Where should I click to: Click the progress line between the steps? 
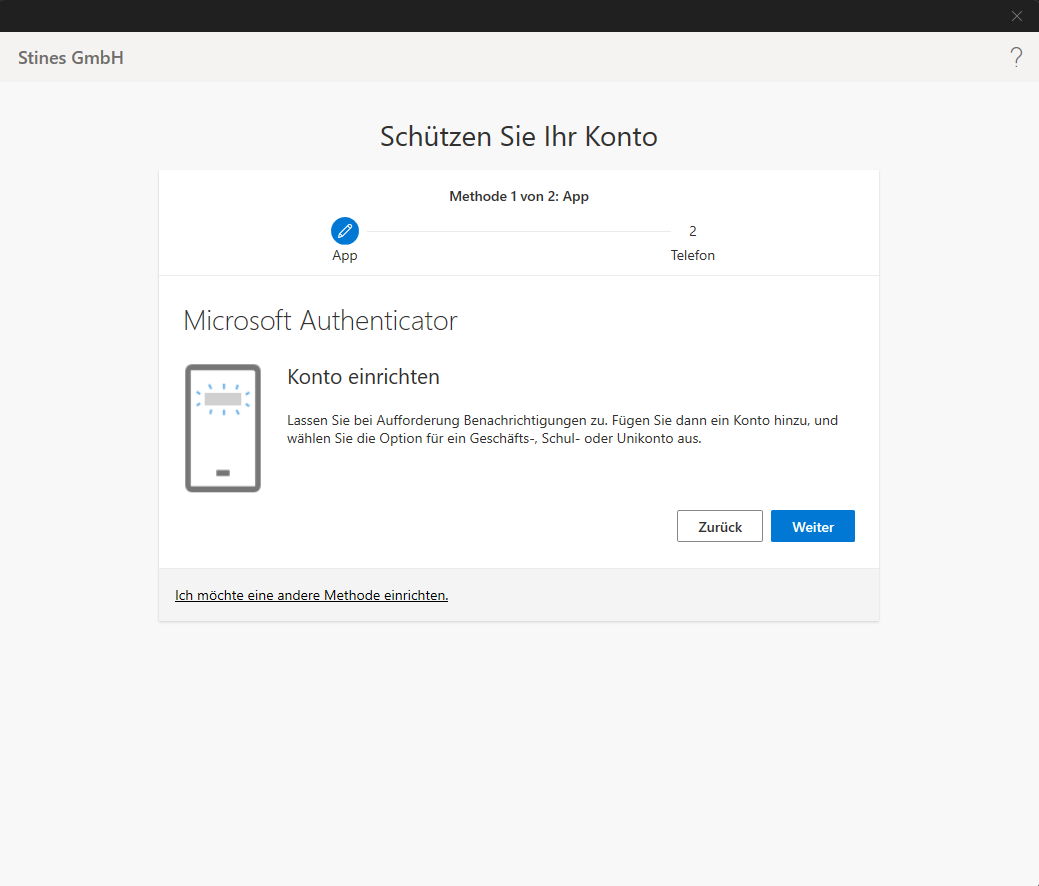click(x=518, y=231)
